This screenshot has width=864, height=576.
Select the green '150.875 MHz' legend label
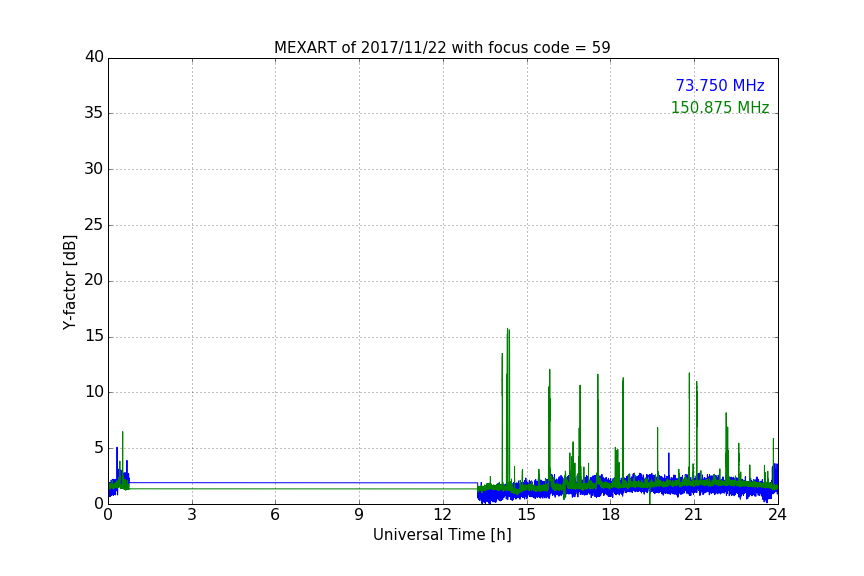(720, 107)
